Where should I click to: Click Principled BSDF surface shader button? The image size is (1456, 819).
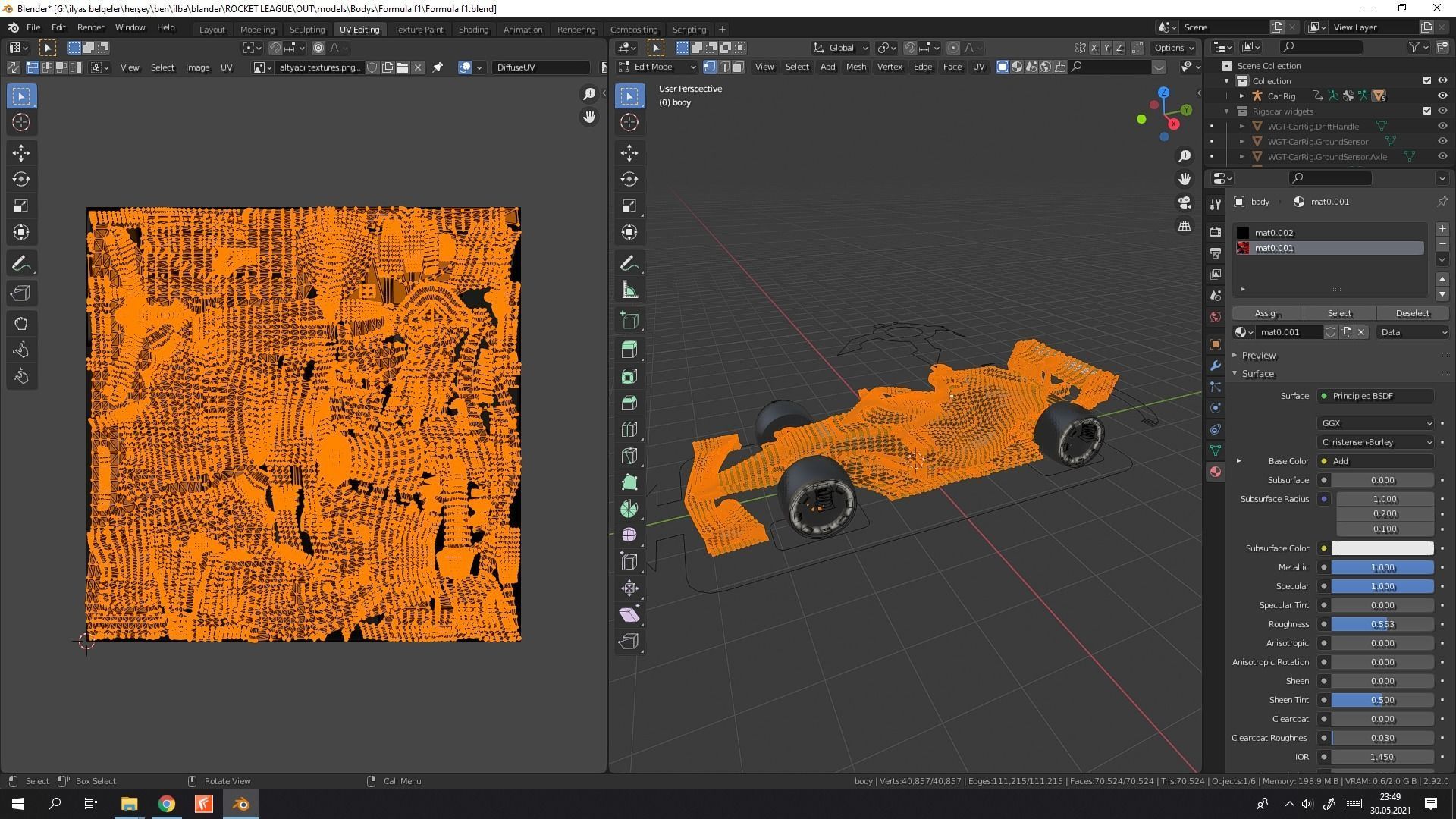(1376, 396)
